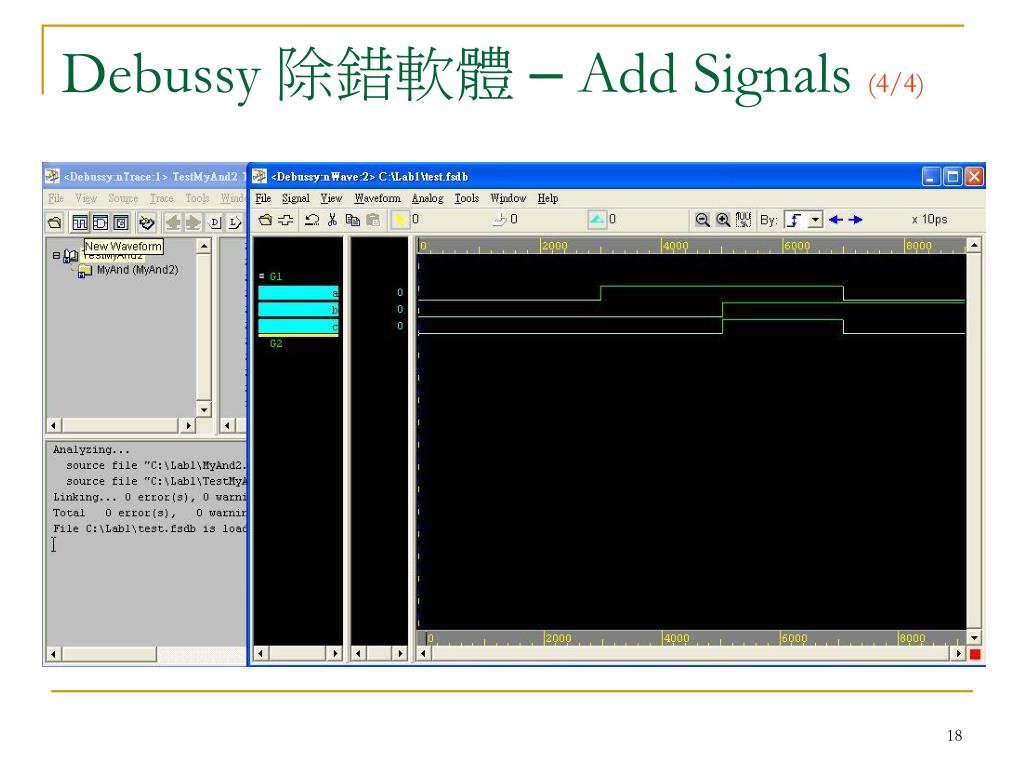Click signal list horizontal scroll left arrow
Viewport: 1024px width, 768px height.
(x=261, y=653)
